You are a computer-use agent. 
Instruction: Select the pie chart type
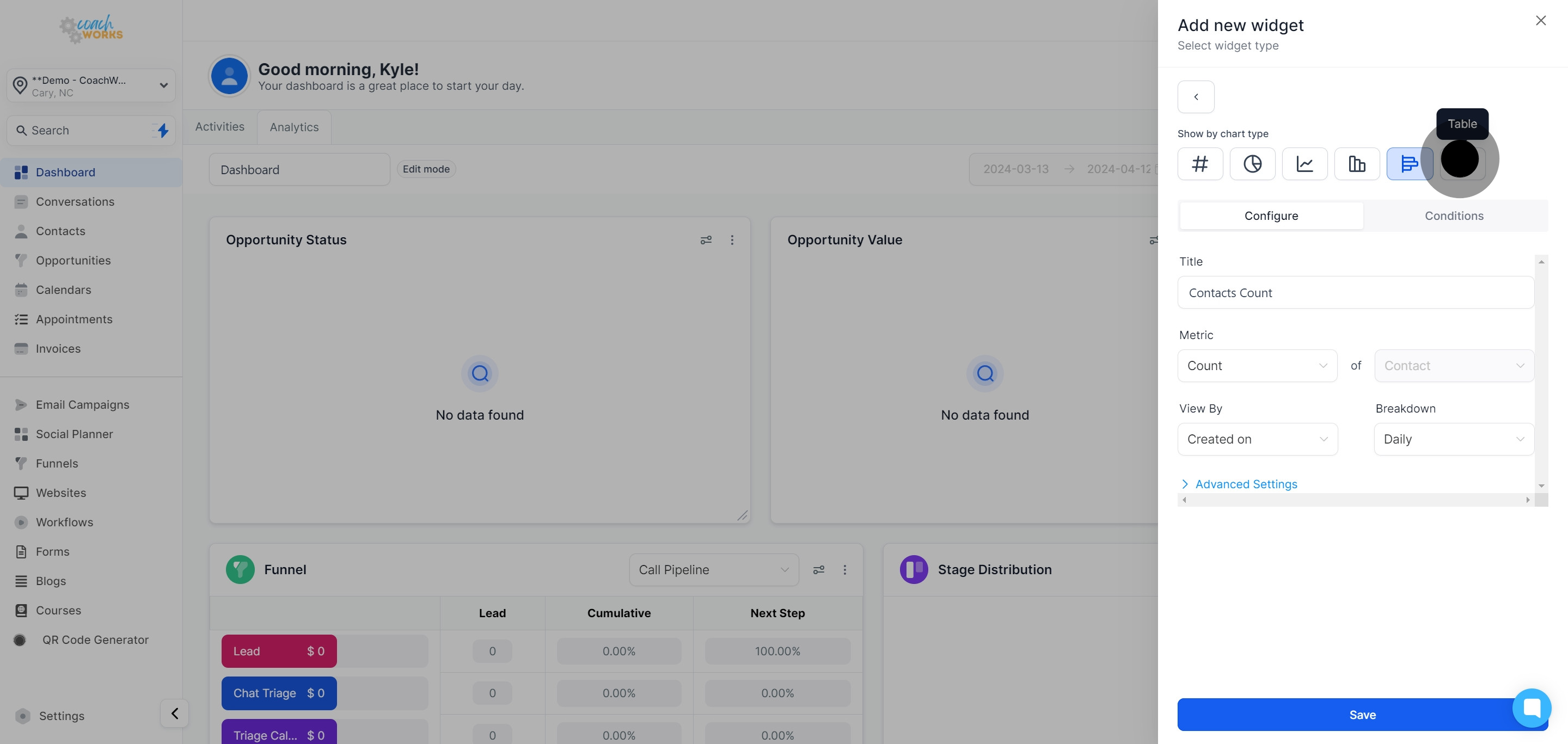(1252, 164)
